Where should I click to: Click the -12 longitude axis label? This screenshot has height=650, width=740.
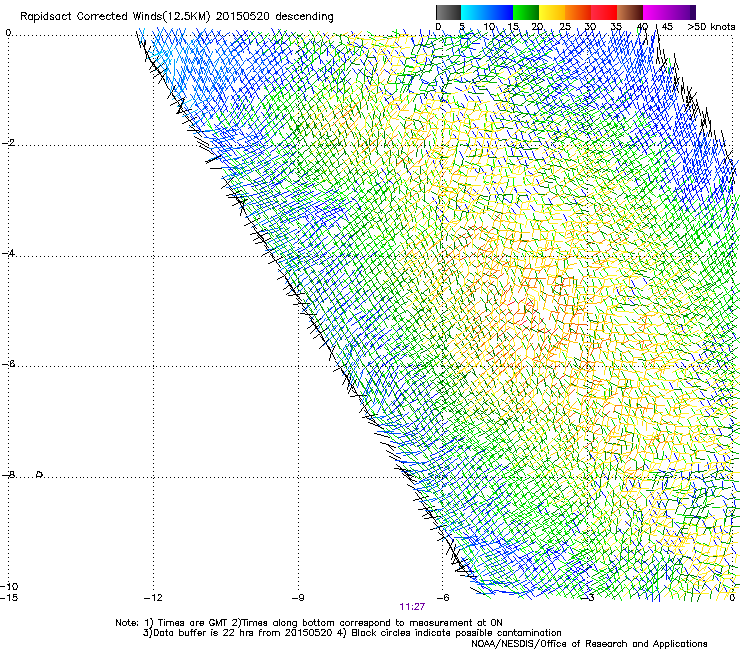(153, 598)
